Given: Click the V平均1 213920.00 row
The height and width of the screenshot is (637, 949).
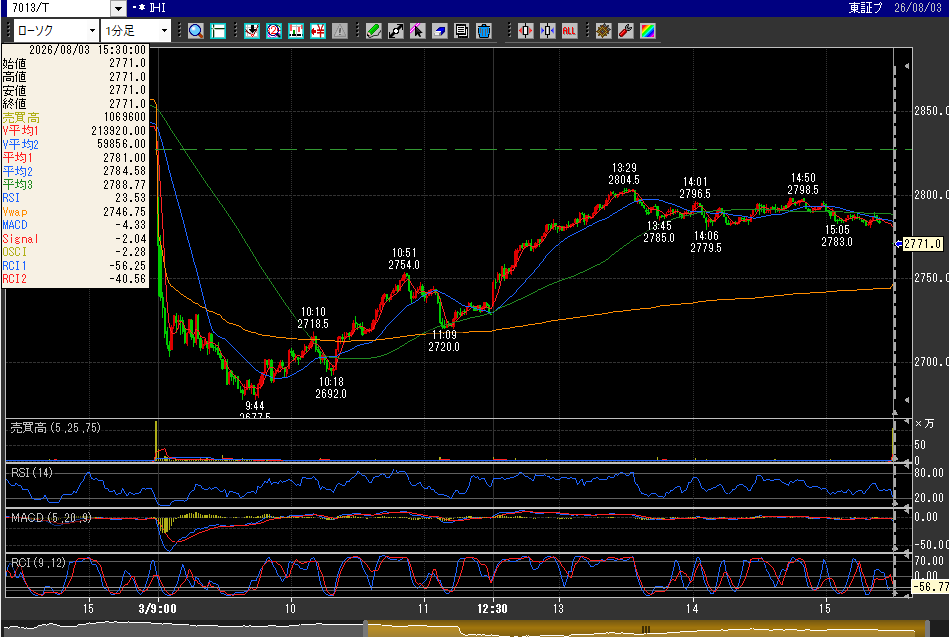Looking at the screenshot, I should 74,131.
